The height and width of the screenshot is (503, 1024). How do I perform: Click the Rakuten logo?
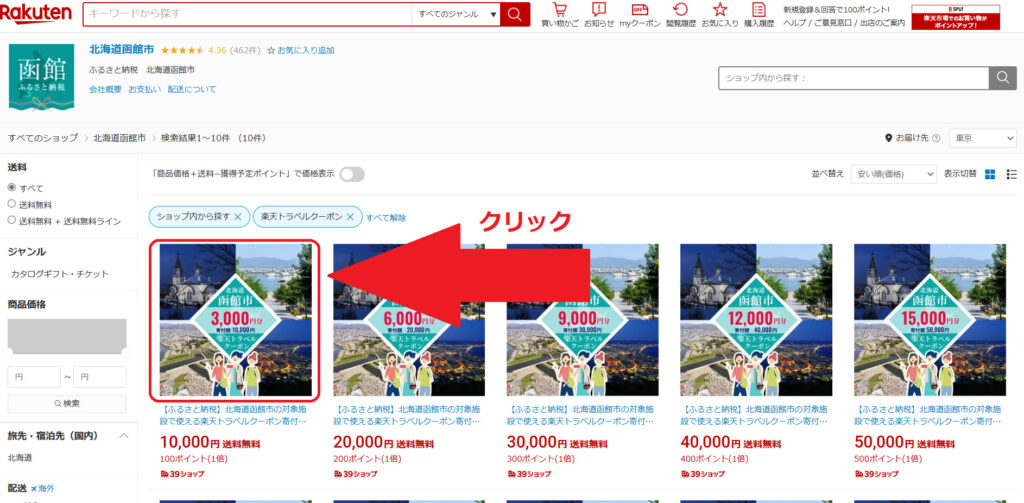click(x=36, y=14)
